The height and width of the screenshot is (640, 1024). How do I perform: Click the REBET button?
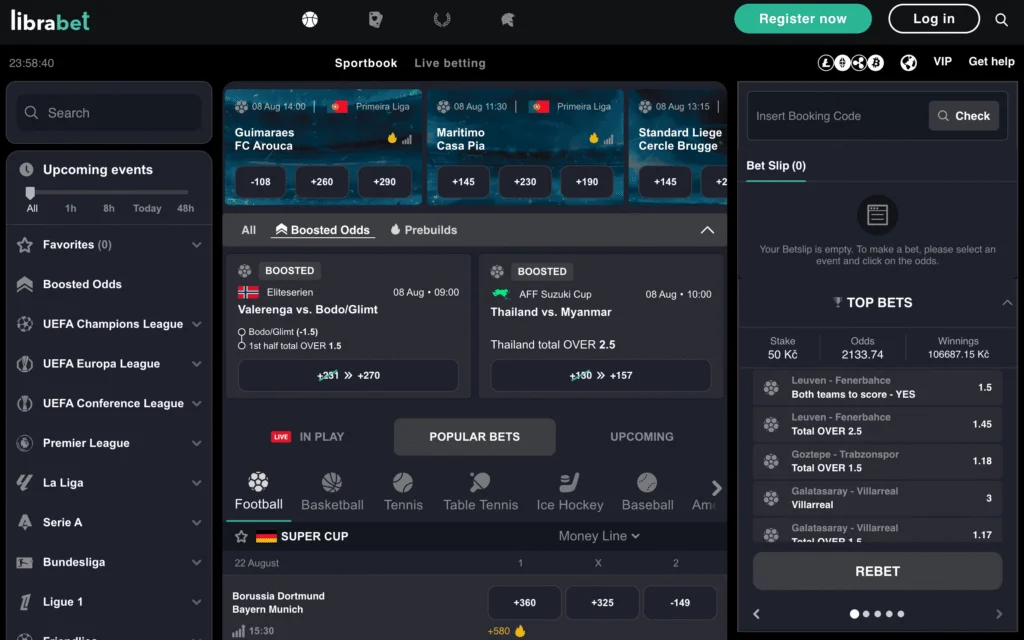(x=877, y=571)
